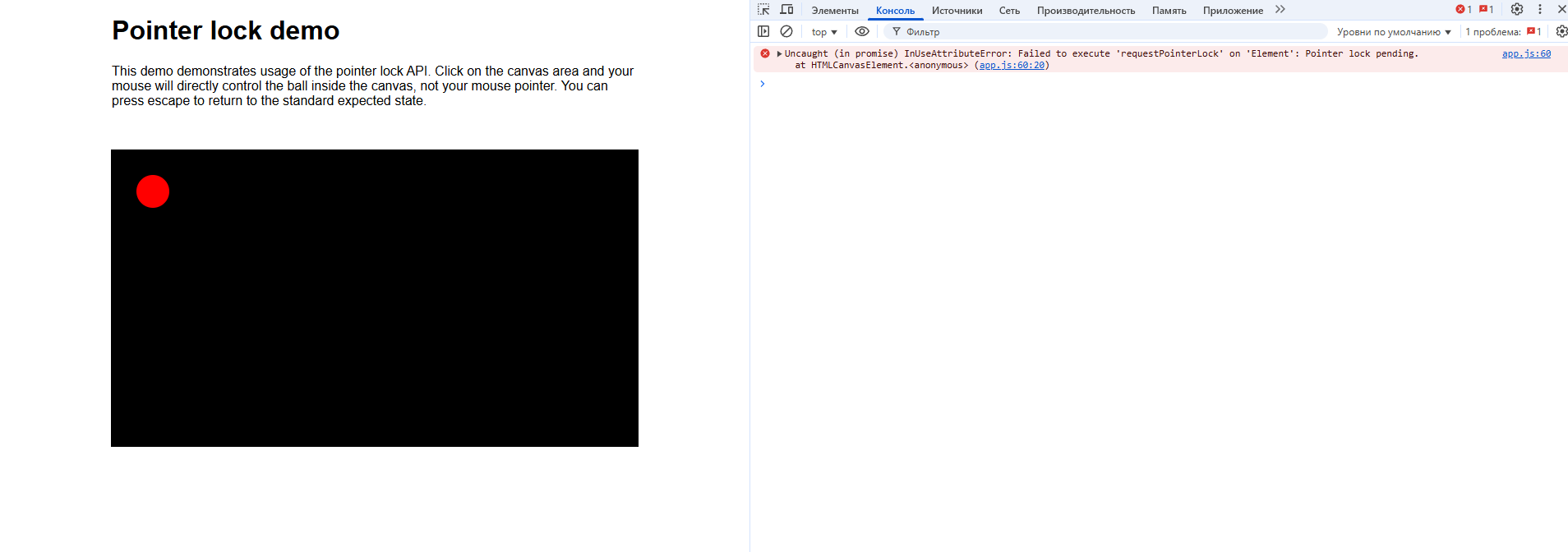
Task: Click the app.js:60:20 link in stack trace
Action: point(1012,65)
